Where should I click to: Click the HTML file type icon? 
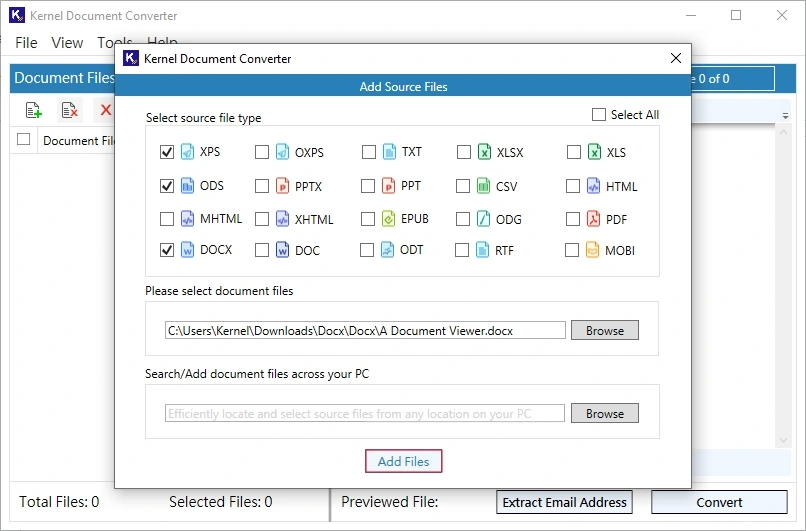(x=593, y=186)
